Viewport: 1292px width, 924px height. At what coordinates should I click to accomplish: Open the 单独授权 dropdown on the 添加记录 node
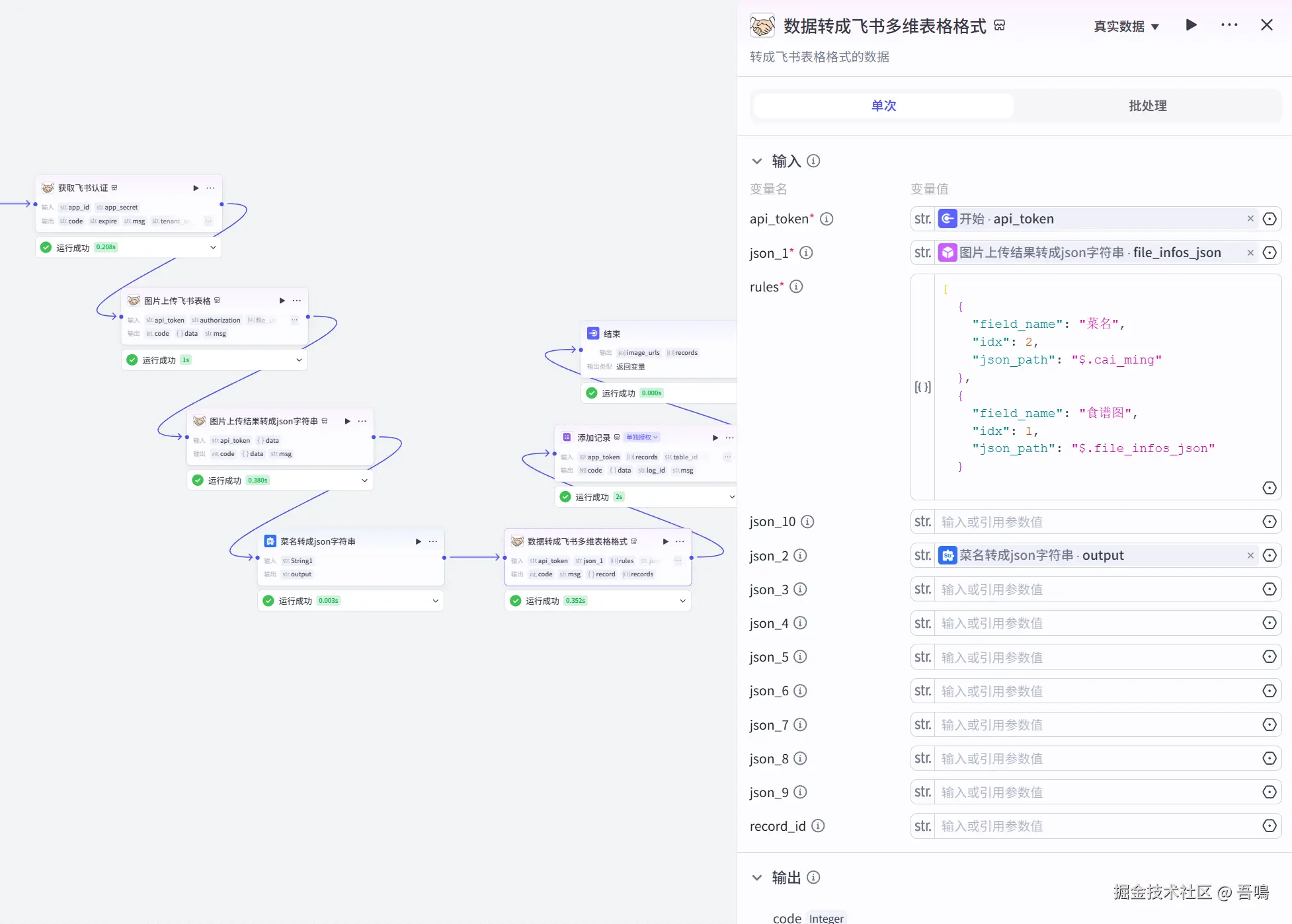click(642, 438)
